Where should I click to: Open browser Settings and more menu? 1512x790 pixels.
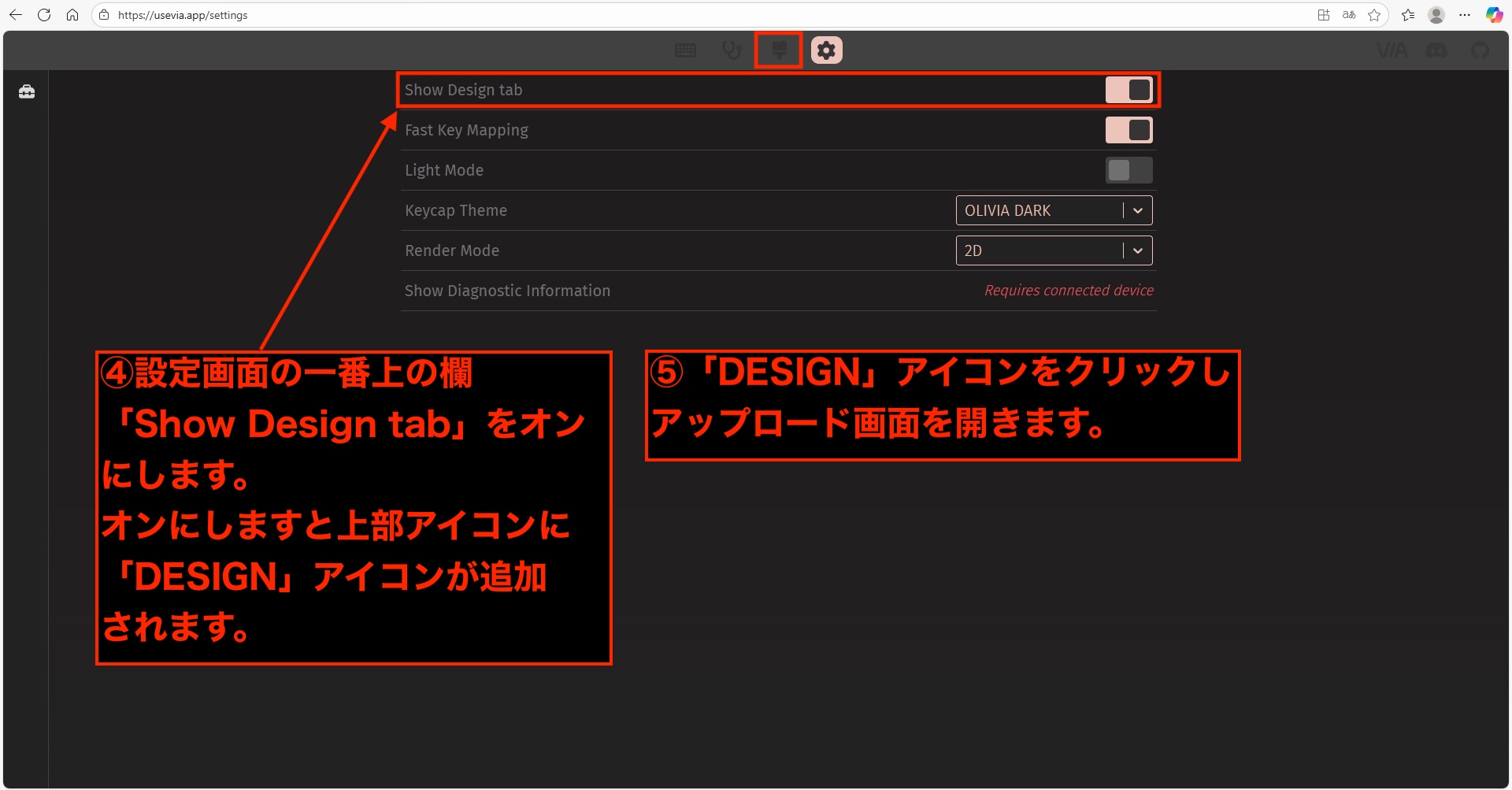[1465, 15]
